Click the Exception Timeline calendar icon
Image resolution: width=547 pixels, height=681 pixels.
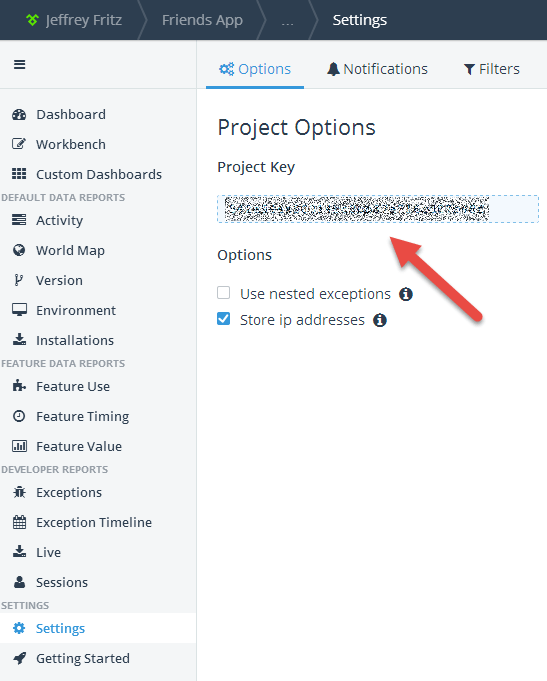pyautogui.click(x=19, y=522)
